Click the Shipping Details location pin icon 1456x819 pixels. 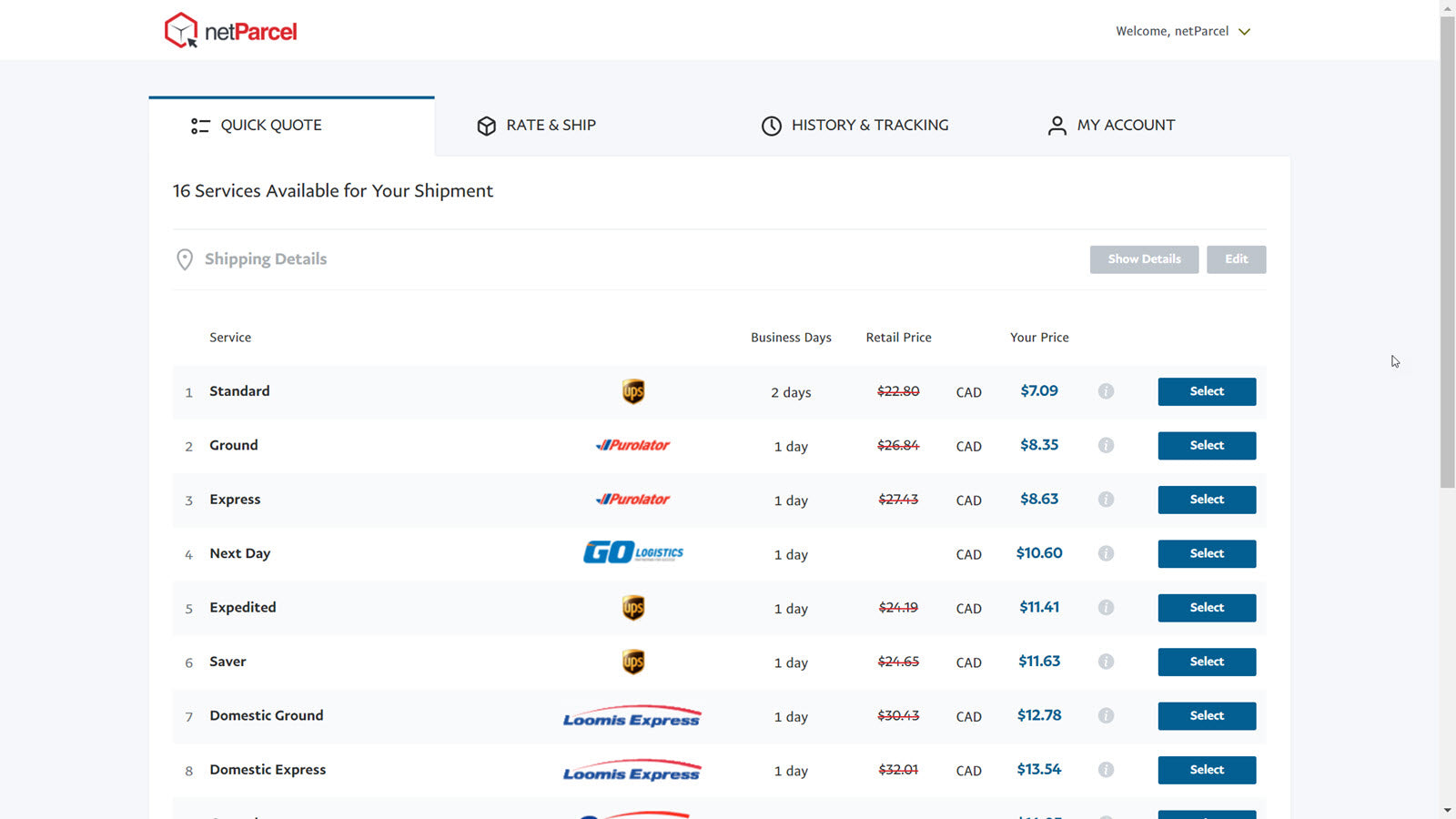[185, 259]
